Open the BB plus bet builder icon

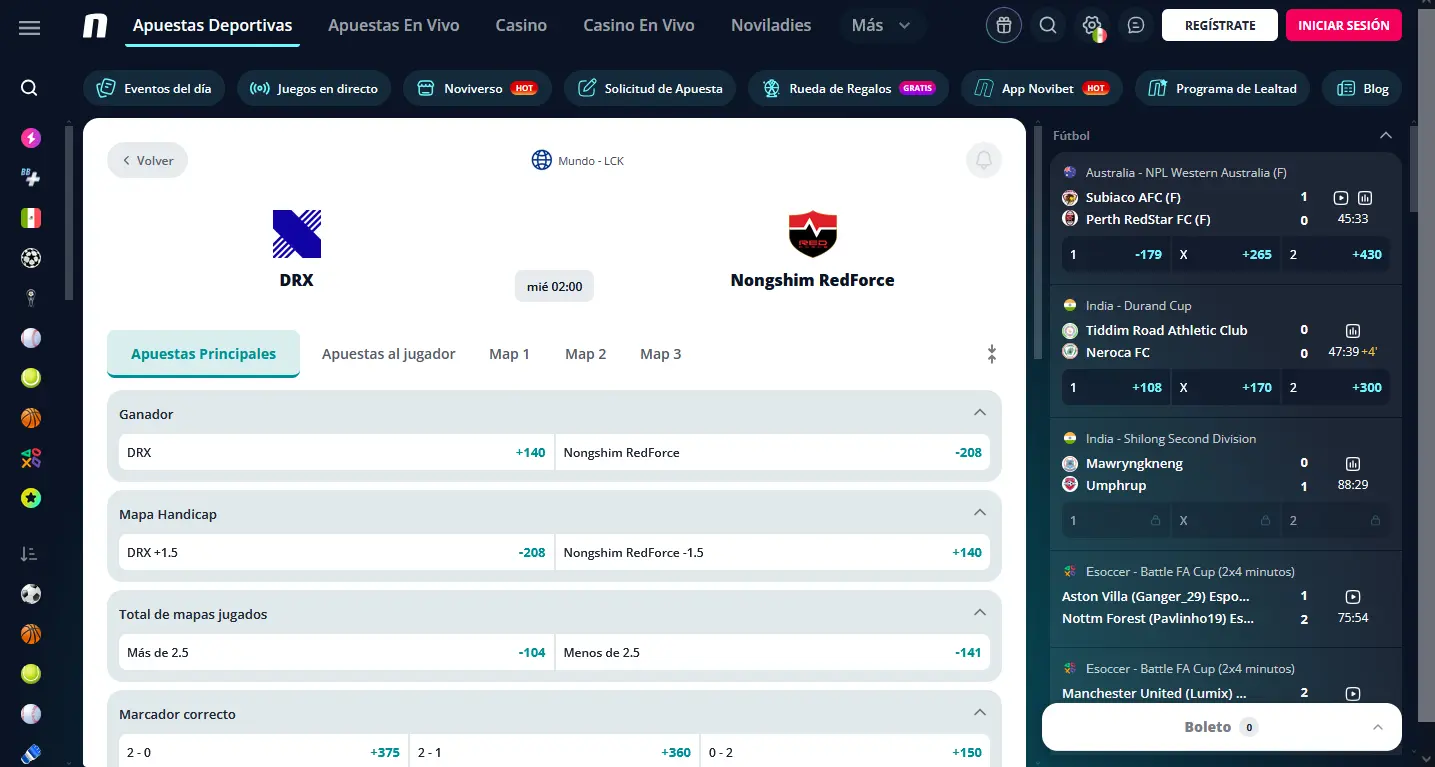point(31,177)
